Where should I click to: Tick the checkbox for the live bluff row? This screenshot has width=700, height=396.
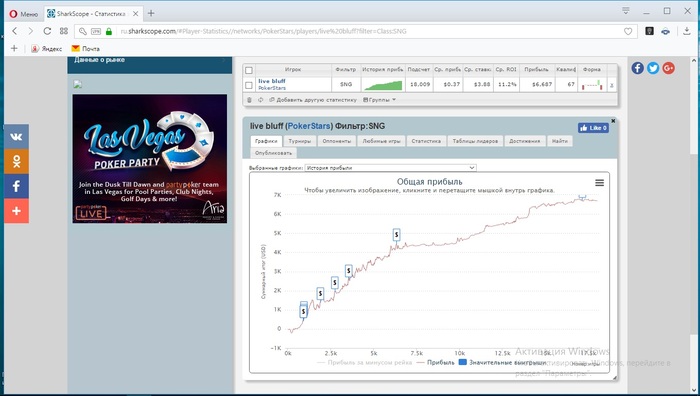point(249,85)
